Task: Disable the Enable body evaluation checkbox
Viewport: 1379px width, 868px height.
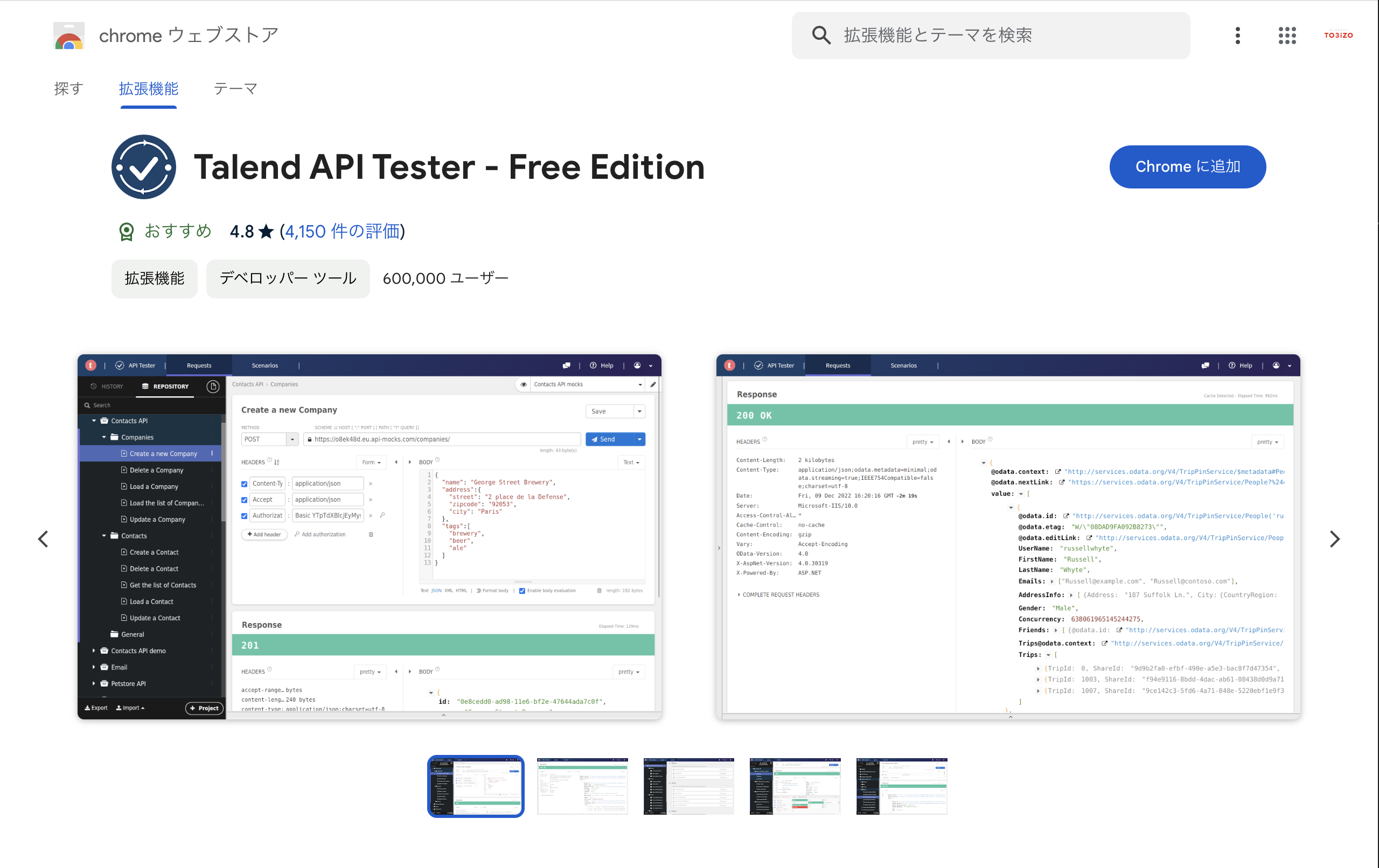Action: [x=522, y=591]
